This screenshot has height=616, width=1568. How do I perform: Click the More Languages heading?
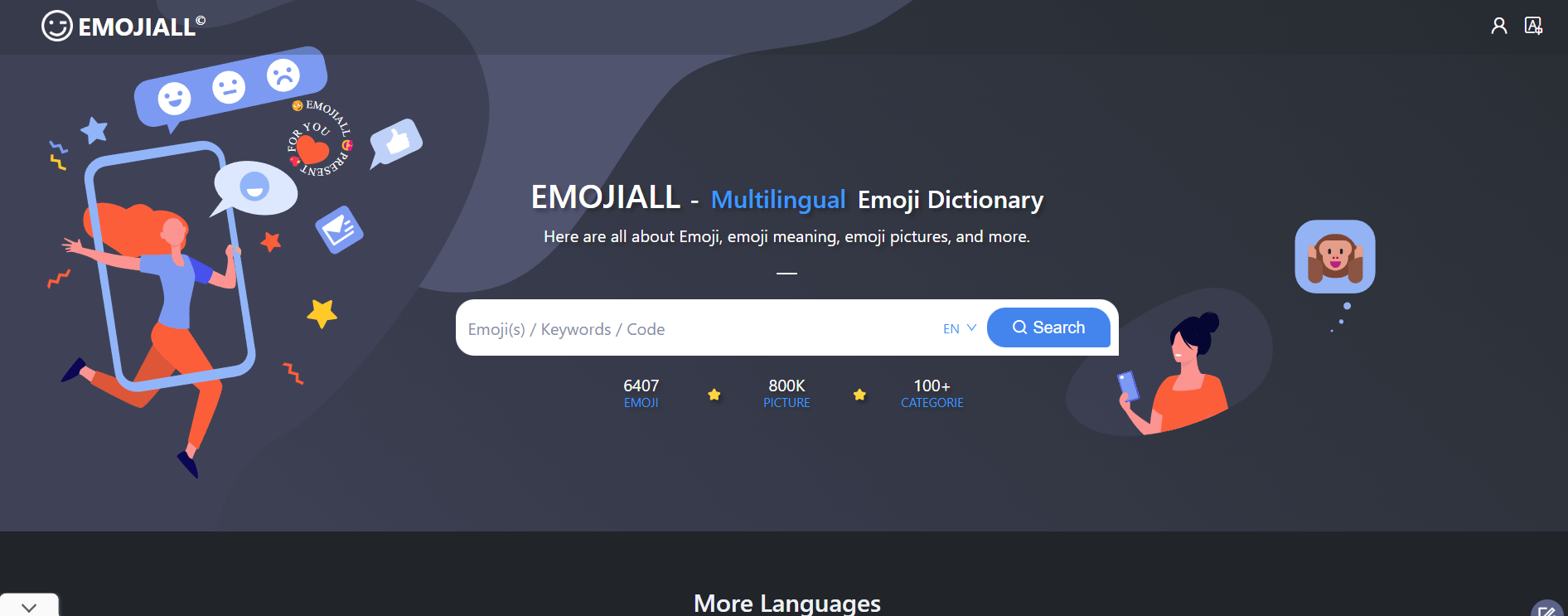click(x=787, y=603)
